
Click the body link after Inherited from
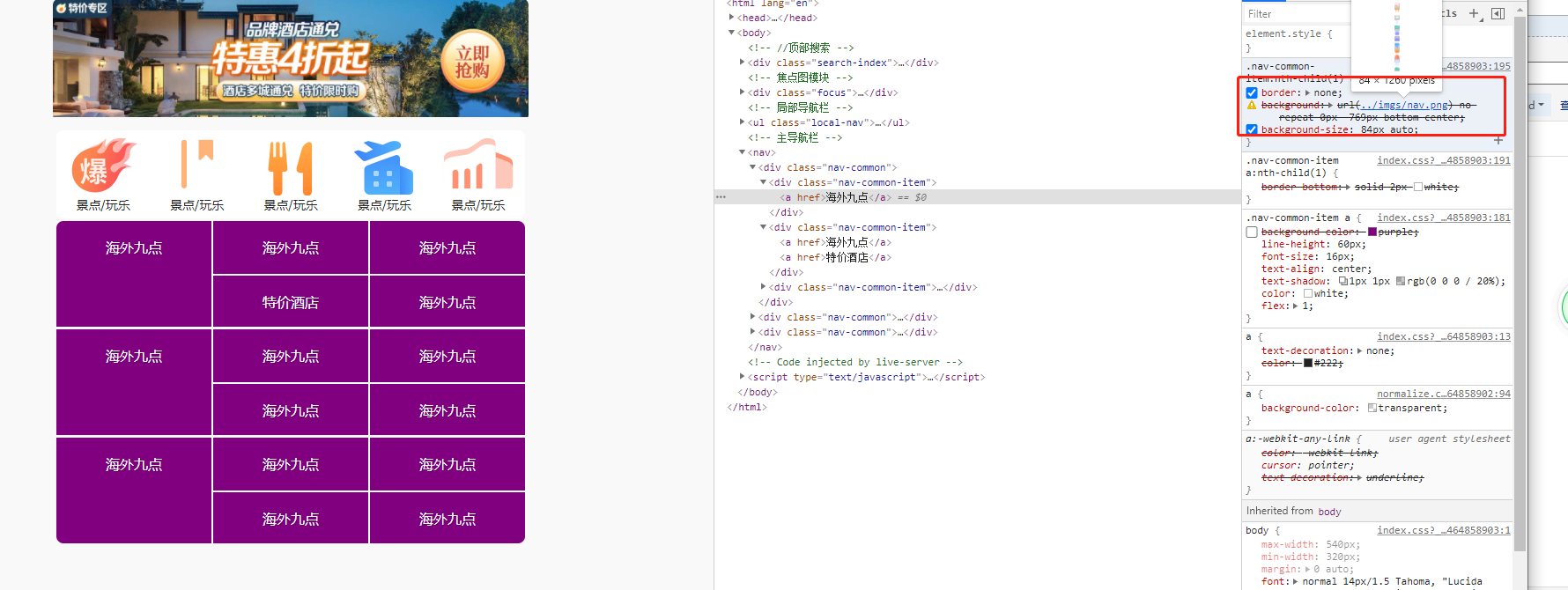coord(1329,512)
